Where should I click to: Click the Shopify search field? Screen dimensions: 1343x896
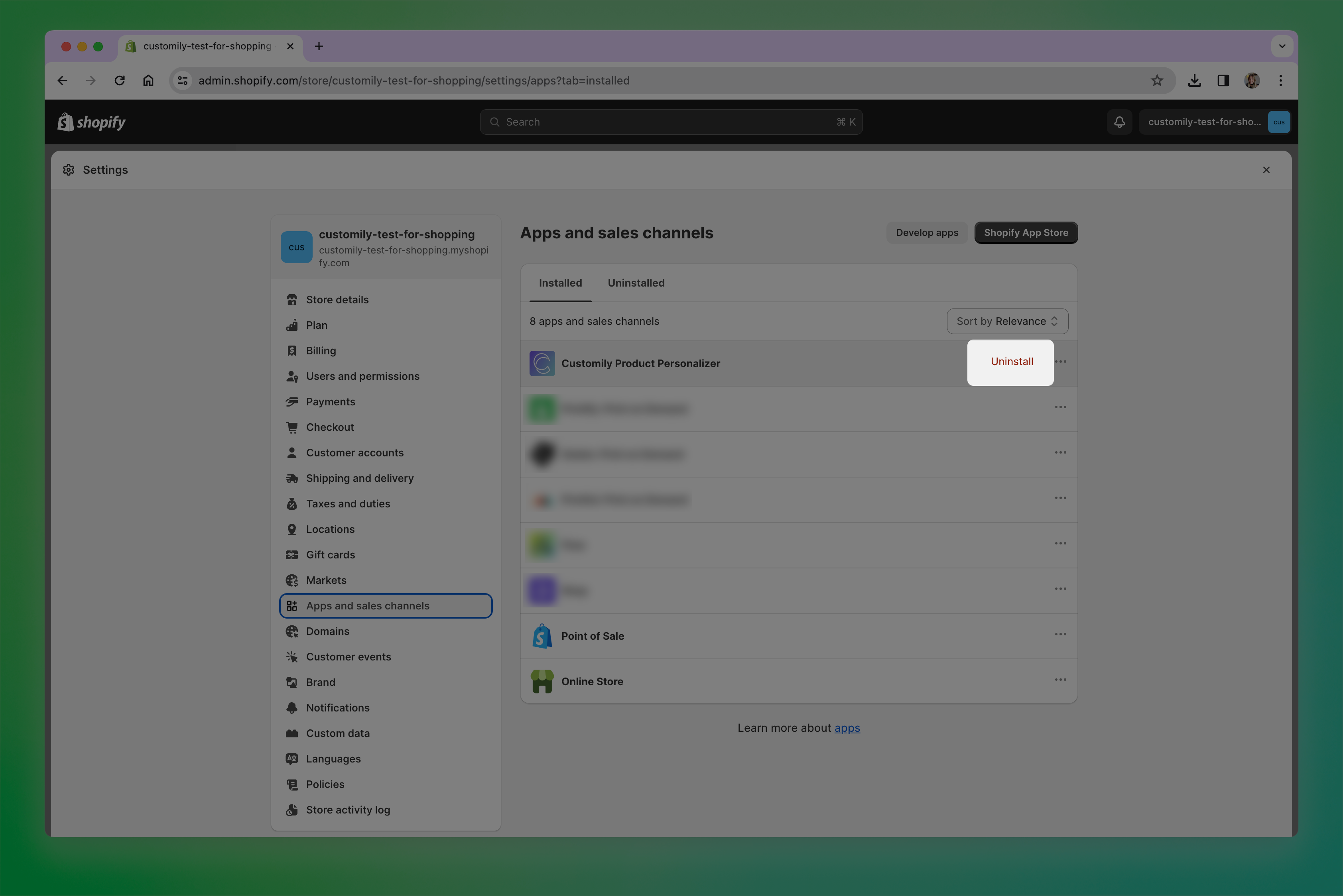pos(671,122)
